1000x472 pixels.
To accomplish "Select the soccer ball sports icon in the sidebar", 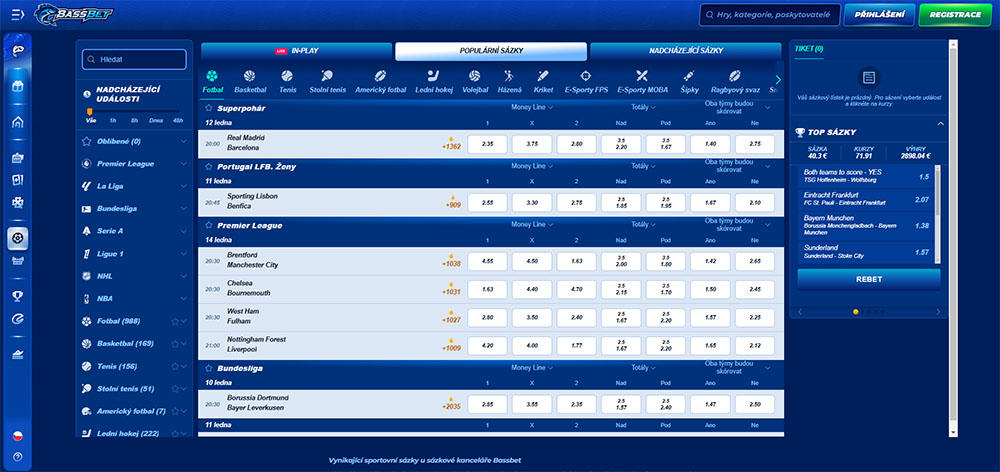I will click(18, 238).
